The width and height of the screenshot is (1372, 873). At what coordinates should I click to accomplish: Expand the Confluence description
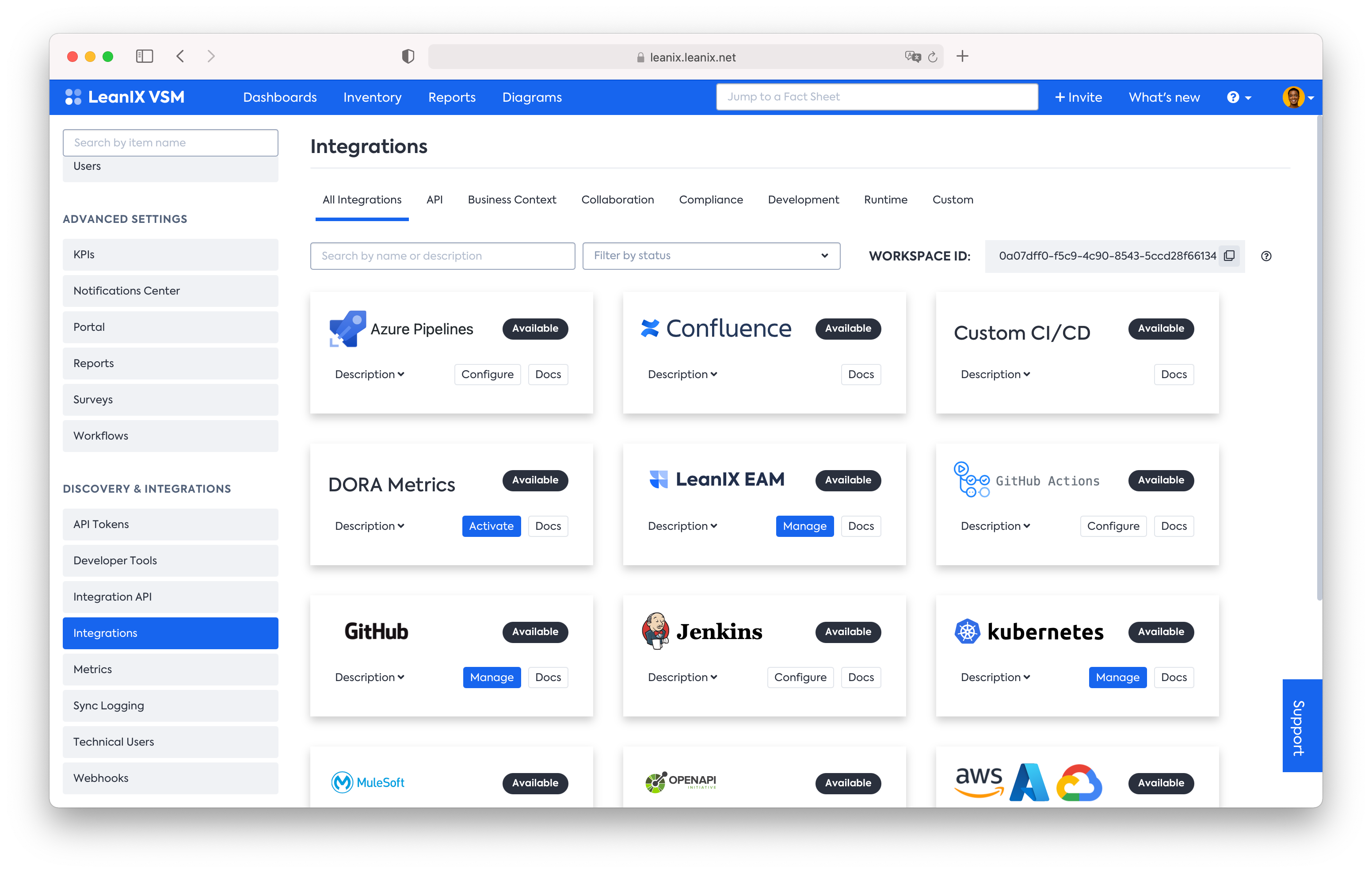coord(682,375)
